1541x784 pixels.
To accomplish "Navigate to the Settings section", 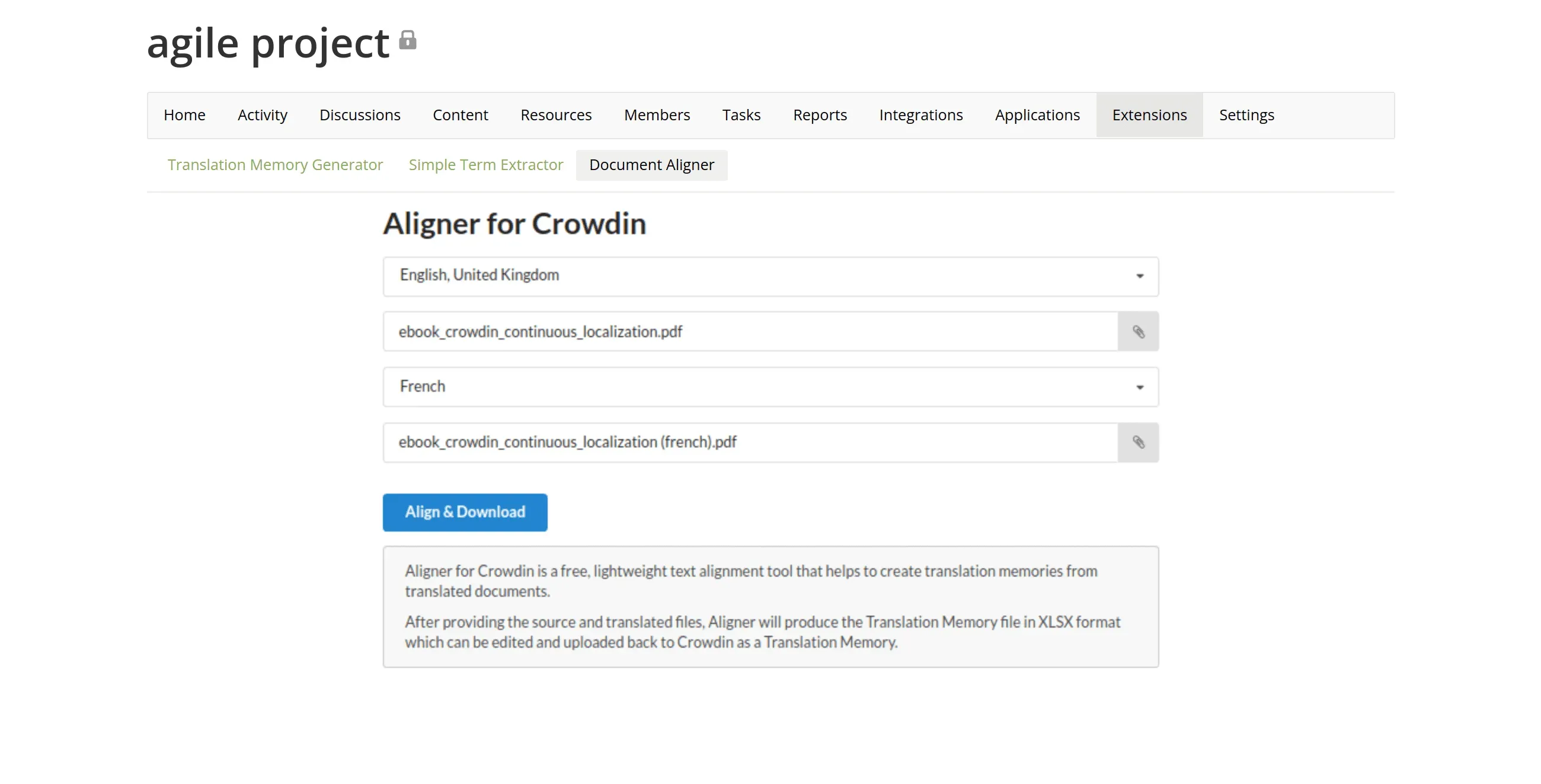I will point(1246,114).
